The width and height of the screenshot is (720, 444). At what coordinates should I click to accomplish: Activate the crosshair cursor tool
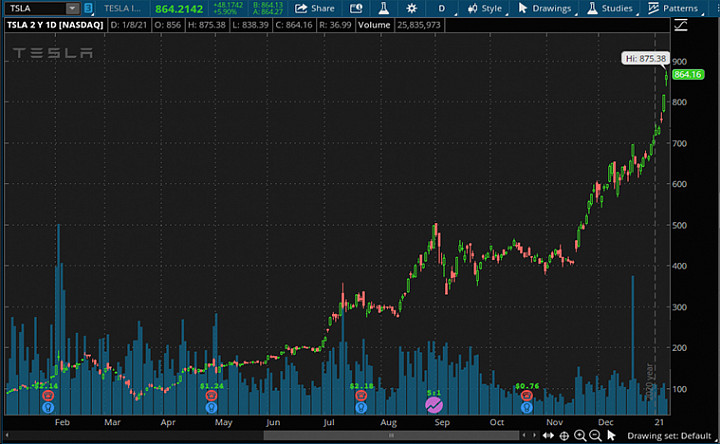[564, 435]
